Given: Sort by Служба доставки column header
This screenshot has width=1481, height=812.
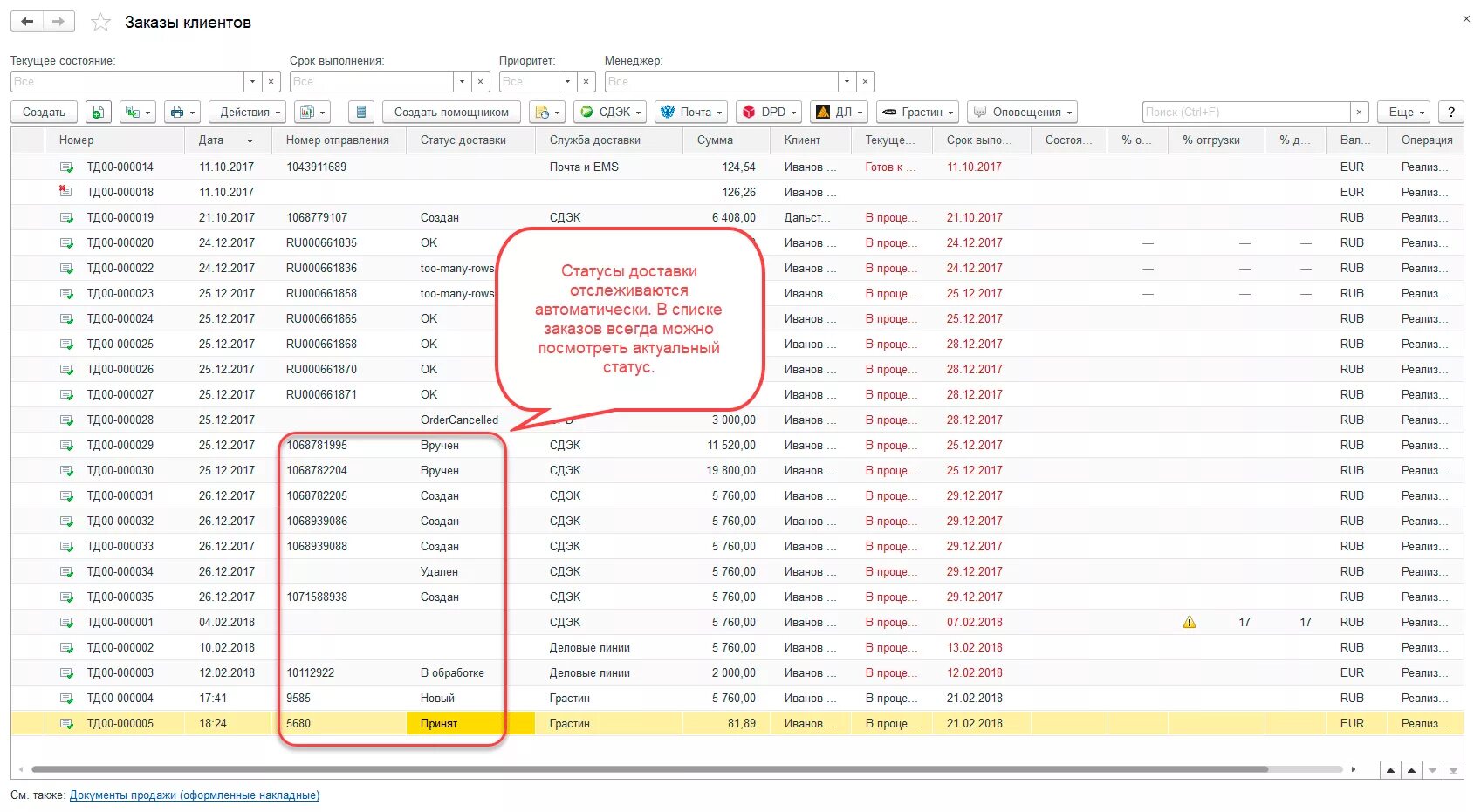Looking at the screenshot, I should [x=608, y=140].
